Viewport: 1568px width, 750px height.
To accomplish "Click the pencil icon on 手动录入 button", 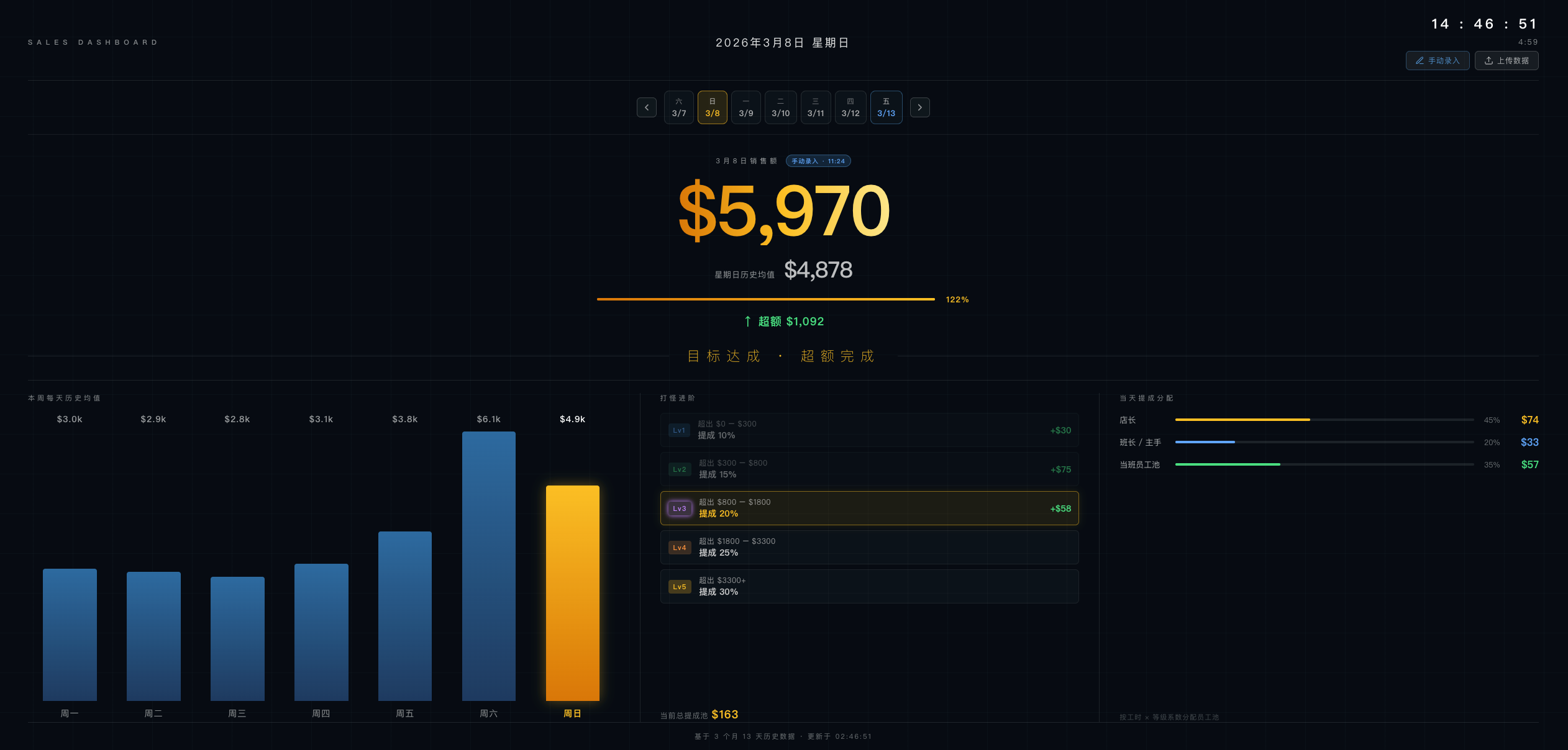I will [x=1420, y=60].
